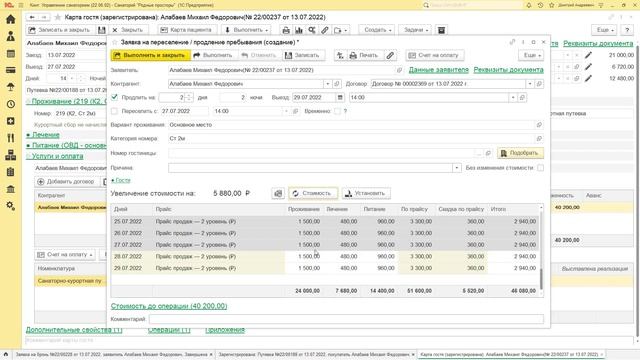Open Данные заявителя link
The height and width of the screenshot is (360, 640).
[438, 70]
